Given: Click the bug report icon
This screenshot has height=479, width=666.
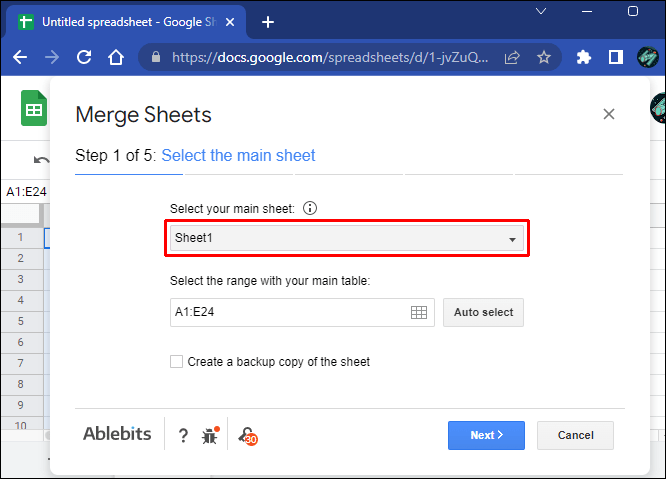Looking at the screenshot, I should (210, 435).
